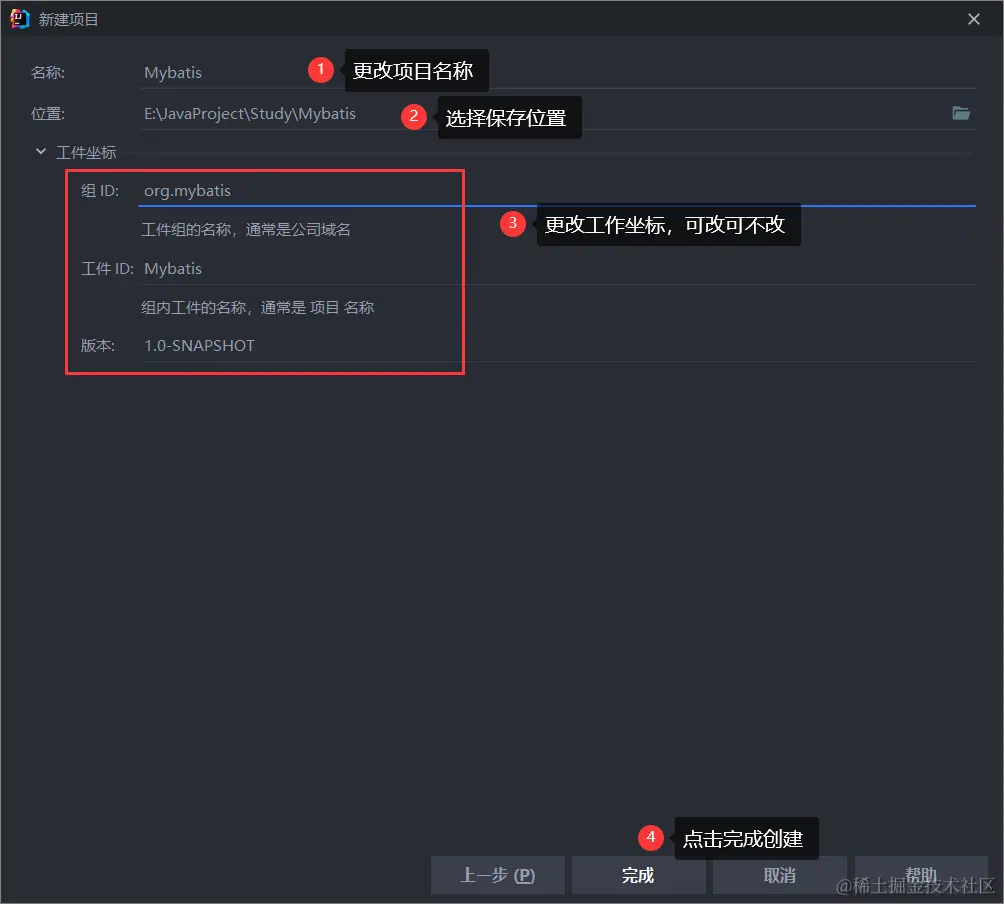Click hint text 组内工件的名称，通常是 项目 名称
The width and height of the screenshot is (1004, 904).
(x=257, y=308)
